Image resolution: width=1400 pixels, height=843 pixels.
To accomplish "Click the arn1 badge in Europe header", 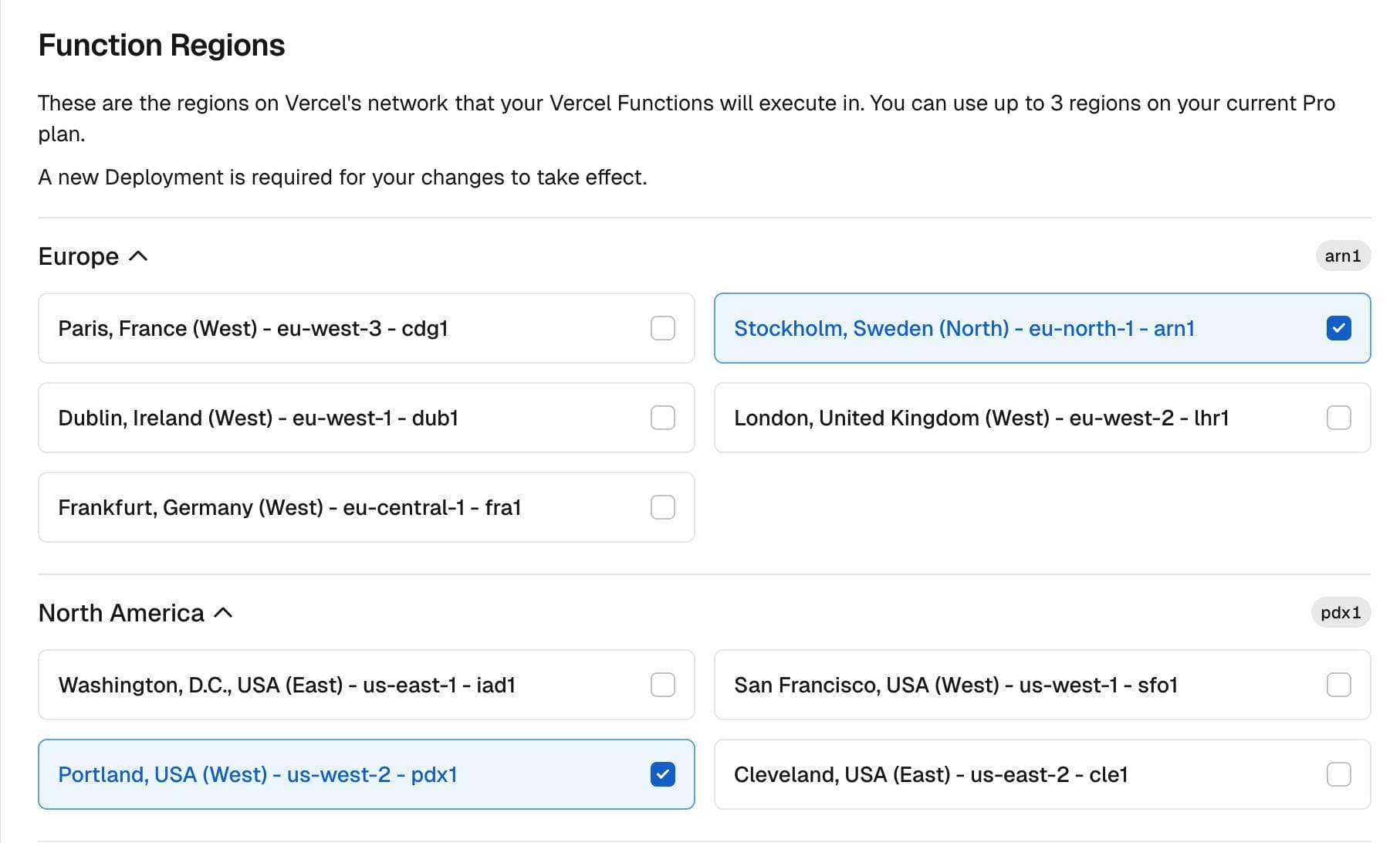I will (x=1342, y=256).
